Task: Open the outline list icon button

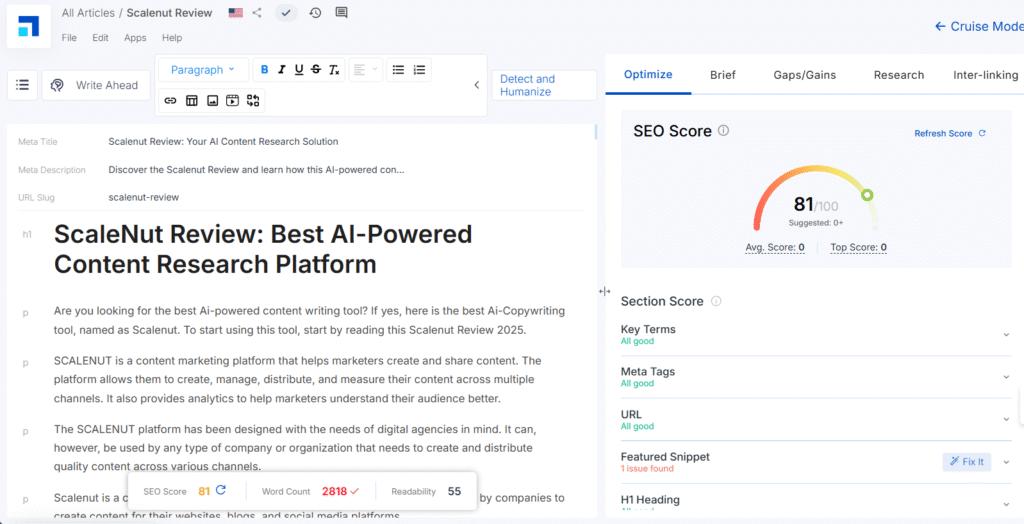Action: [22, 85]
